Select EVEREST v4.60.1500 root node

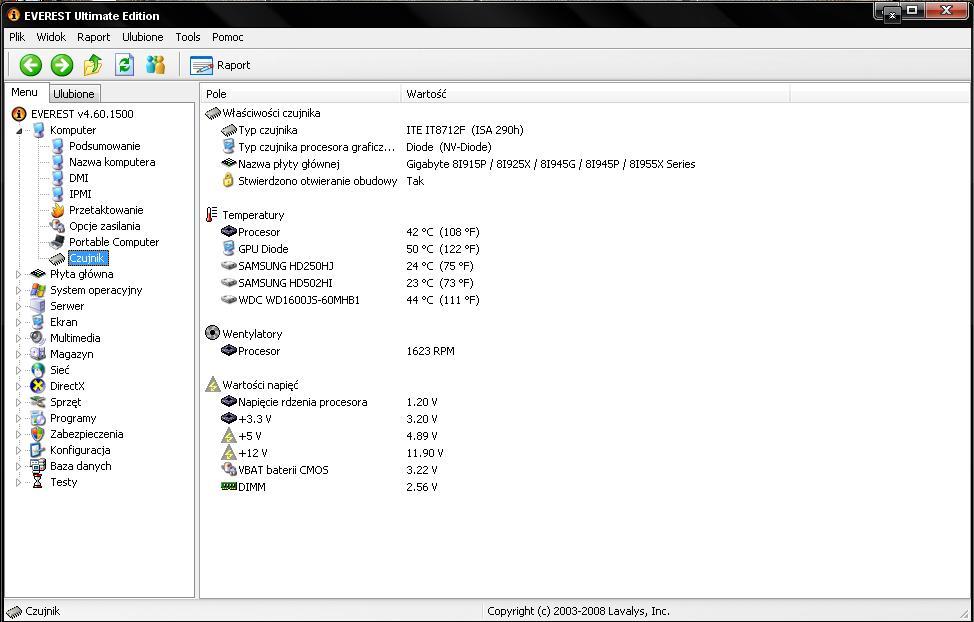coord(82,114)
